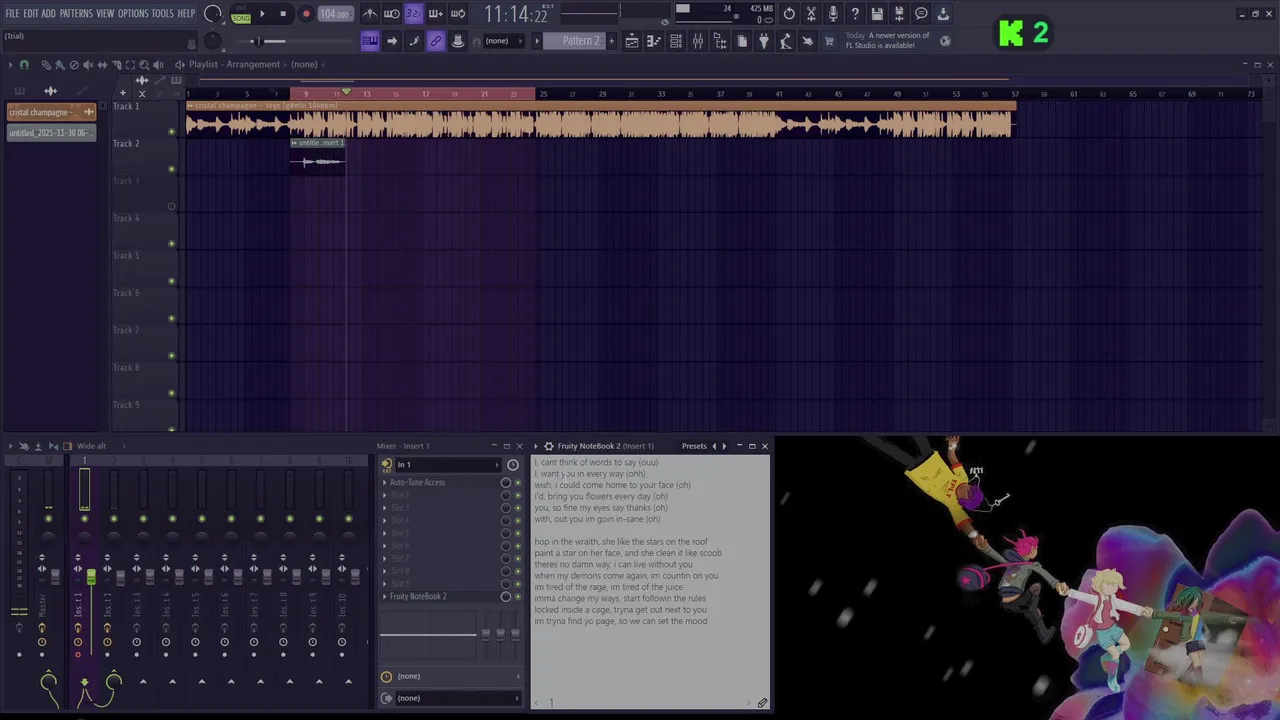Image resolution: width=1280 pixels, height=720 pixels.
Task: Click the microphone record icon
Action: click(x=833, y=14)
